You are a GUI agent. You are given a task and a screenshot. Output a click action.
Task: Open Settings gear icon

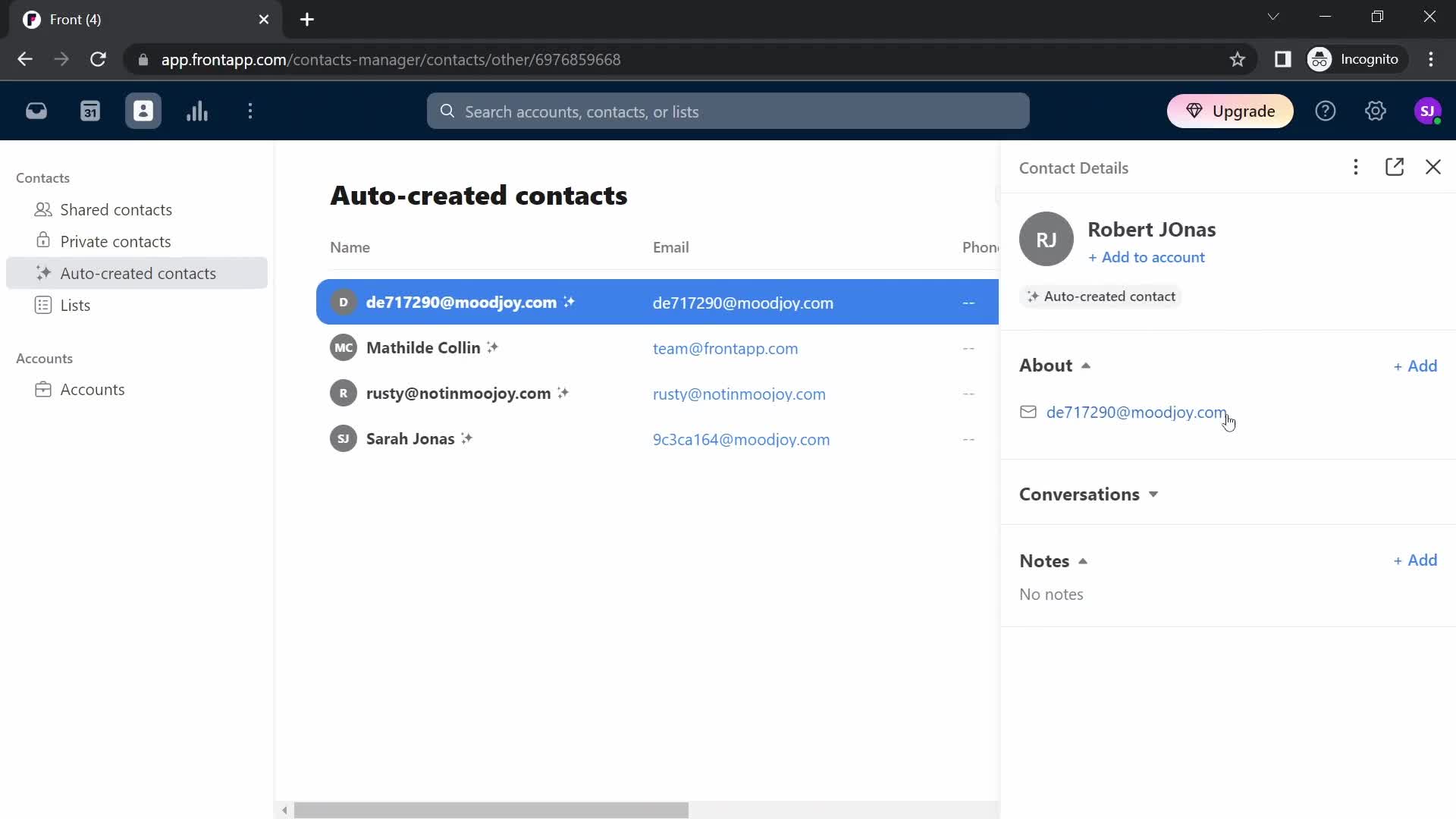(1376, 111)
